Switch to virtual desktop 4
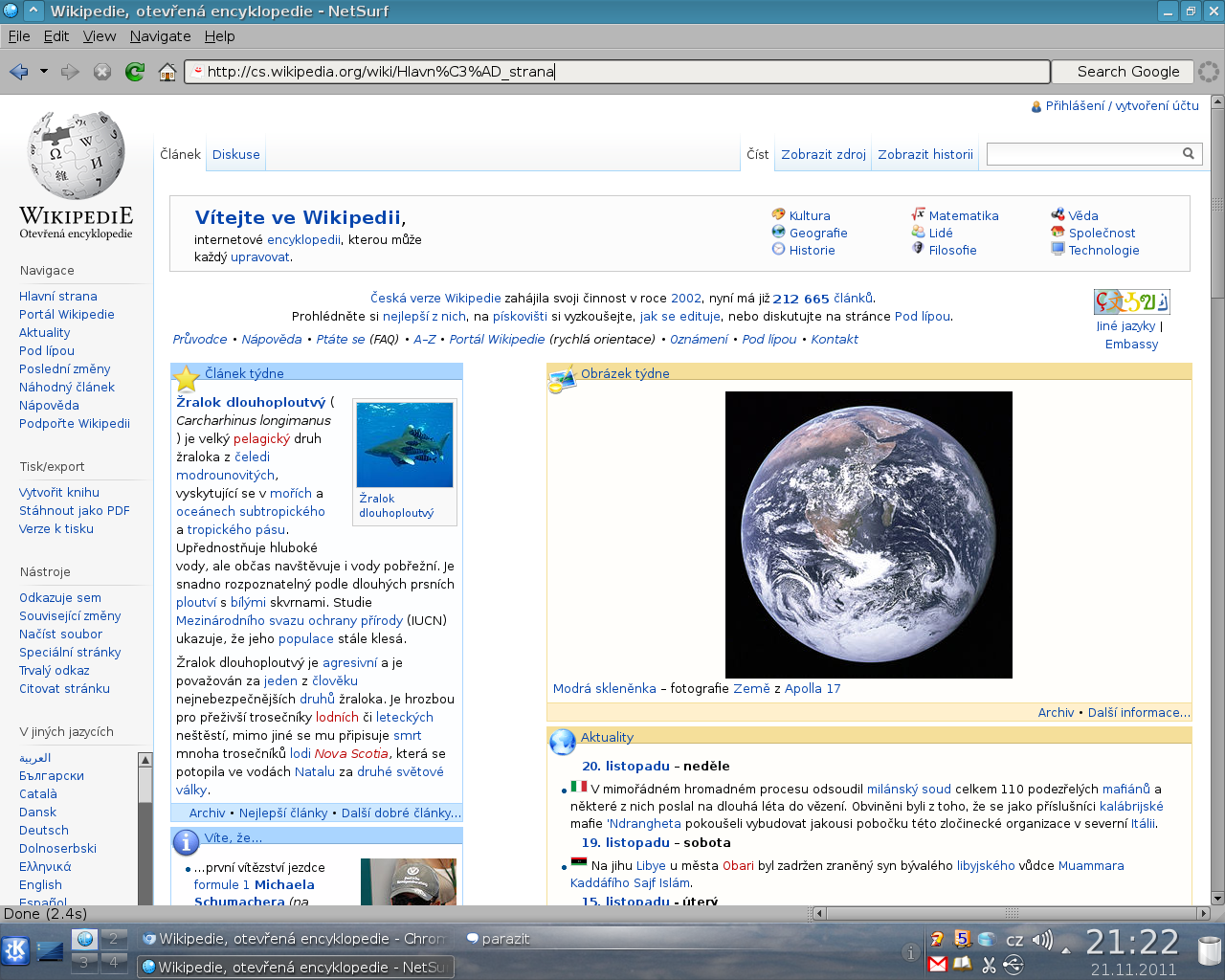Screen dimensions: 1225x980 click(x=113, y=962)
